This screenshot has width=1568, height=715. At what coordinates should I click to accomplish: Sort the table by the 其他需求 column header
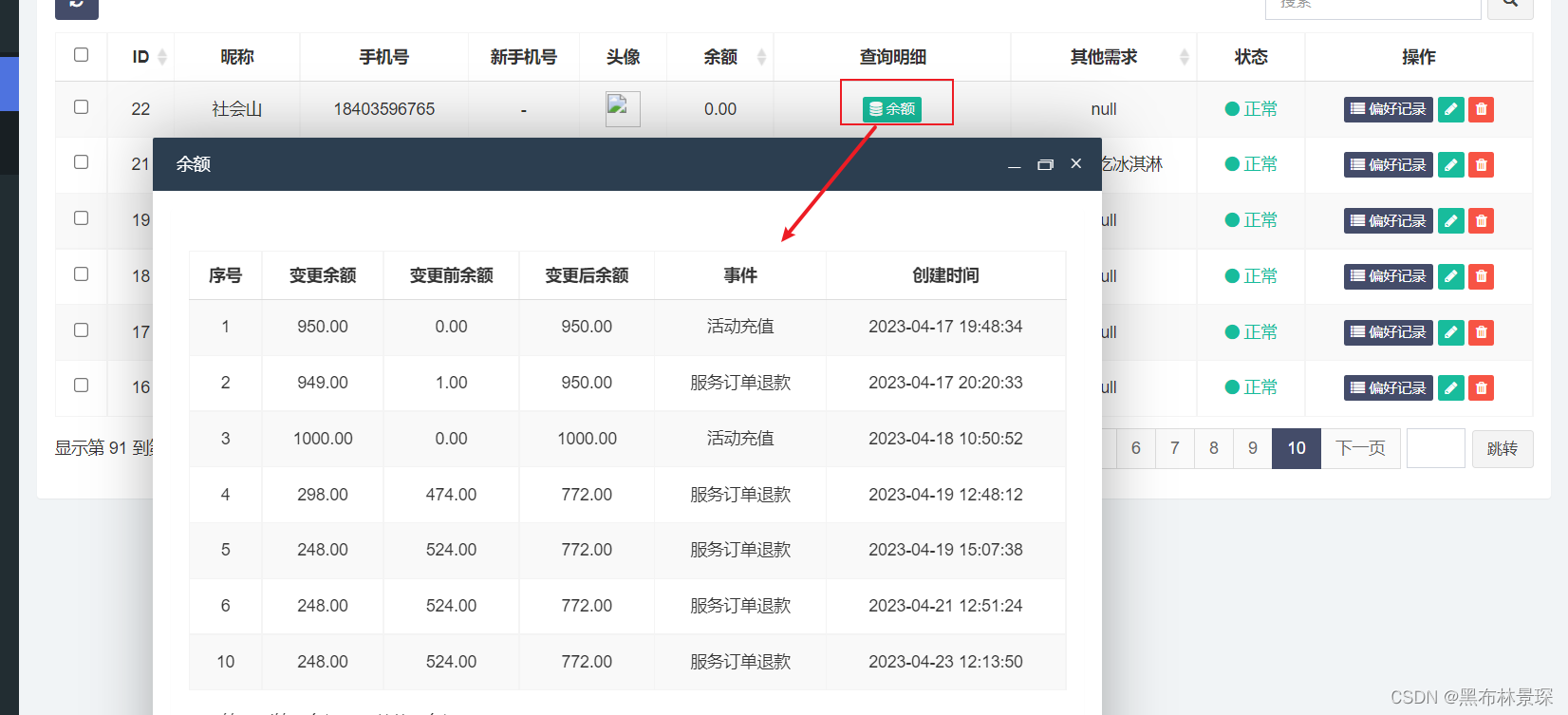coord(1104,57)
